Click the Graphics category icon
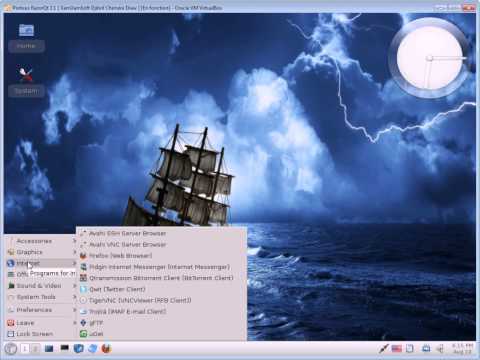The height and width of the screenshot is (360, 480). point(11,252)
